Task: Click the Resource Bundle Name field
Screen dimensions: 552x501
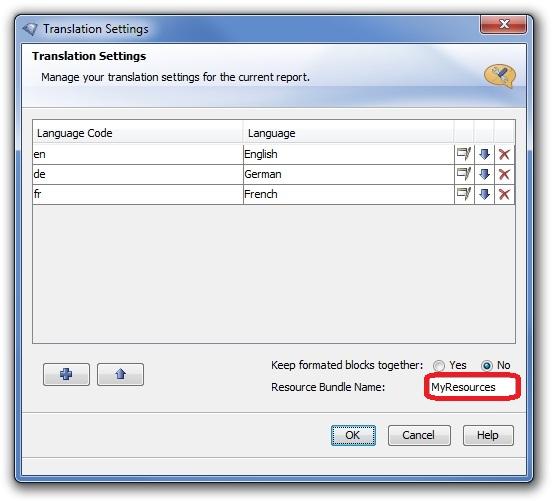Action: pyautogui.click(x=472, y=387)
